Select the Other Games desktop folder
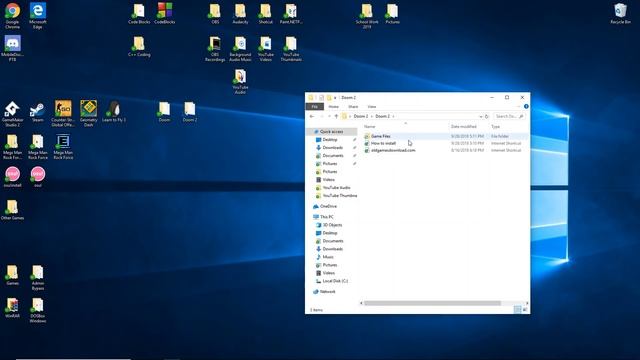640x360 pixels. point(12,209)
